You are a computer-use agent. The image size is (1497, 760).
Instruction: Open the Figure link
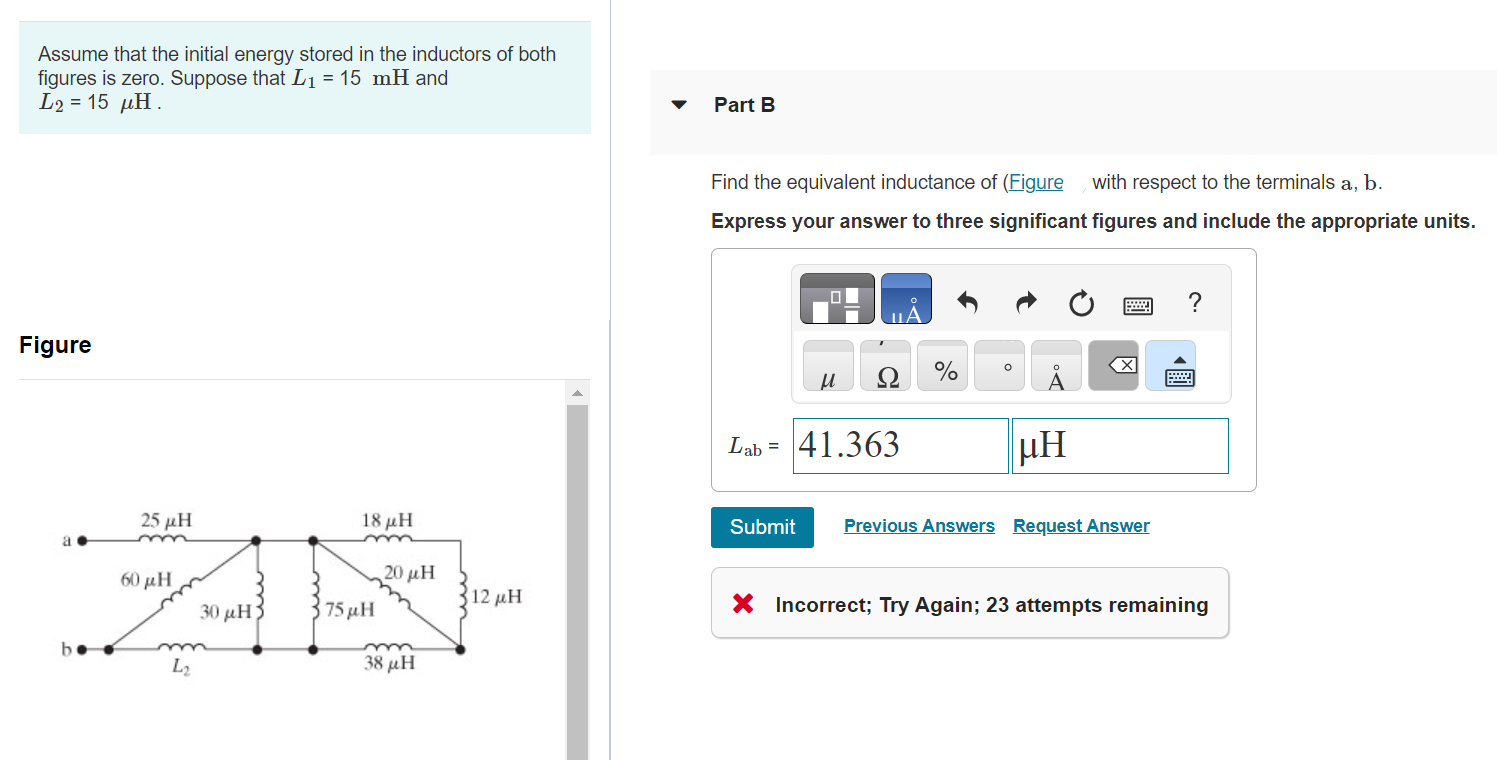coord(1035,181)
